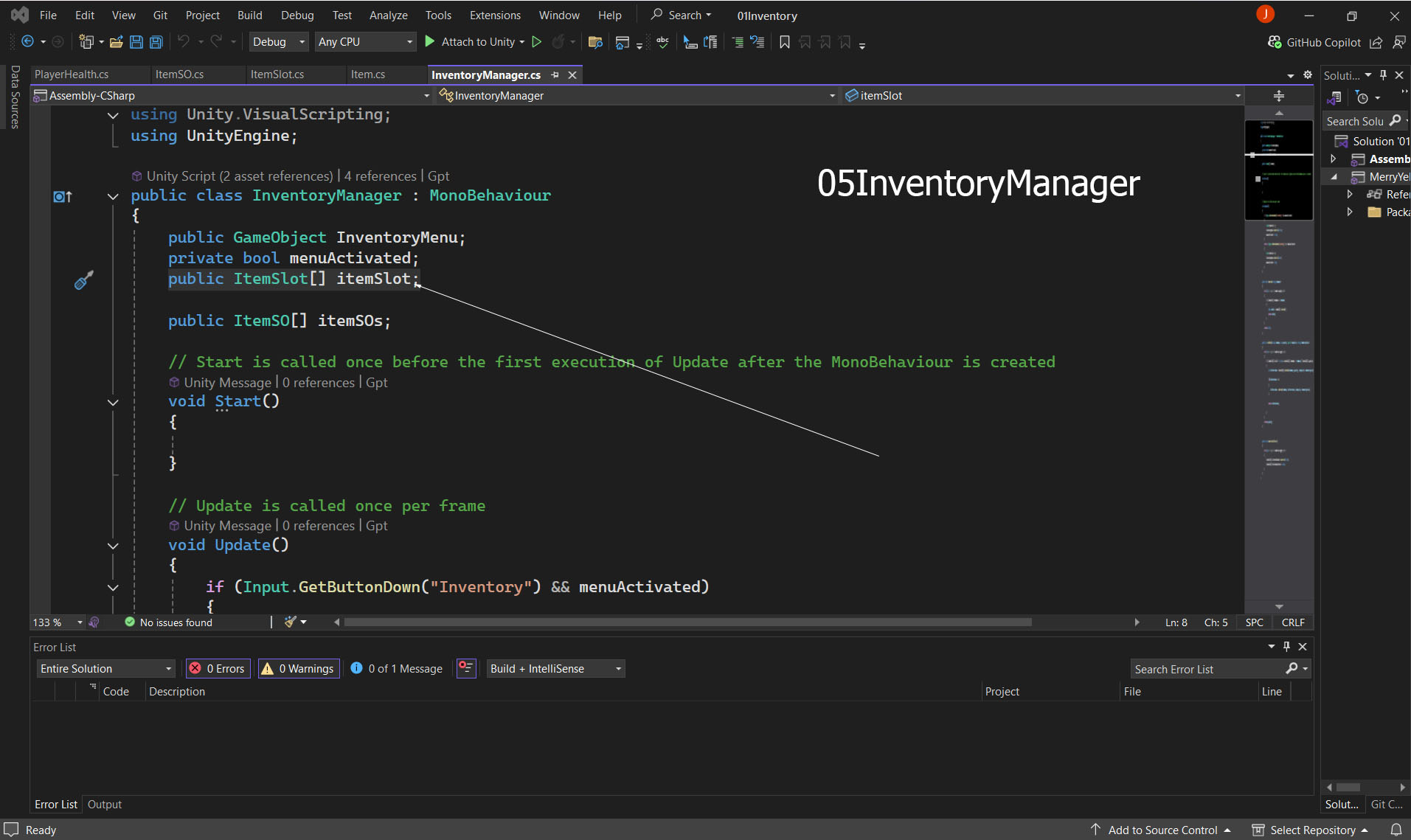Click the screwdriver quick actions icon in margin
Viewport: 1411px width, 840px height.
coord(83,280)
